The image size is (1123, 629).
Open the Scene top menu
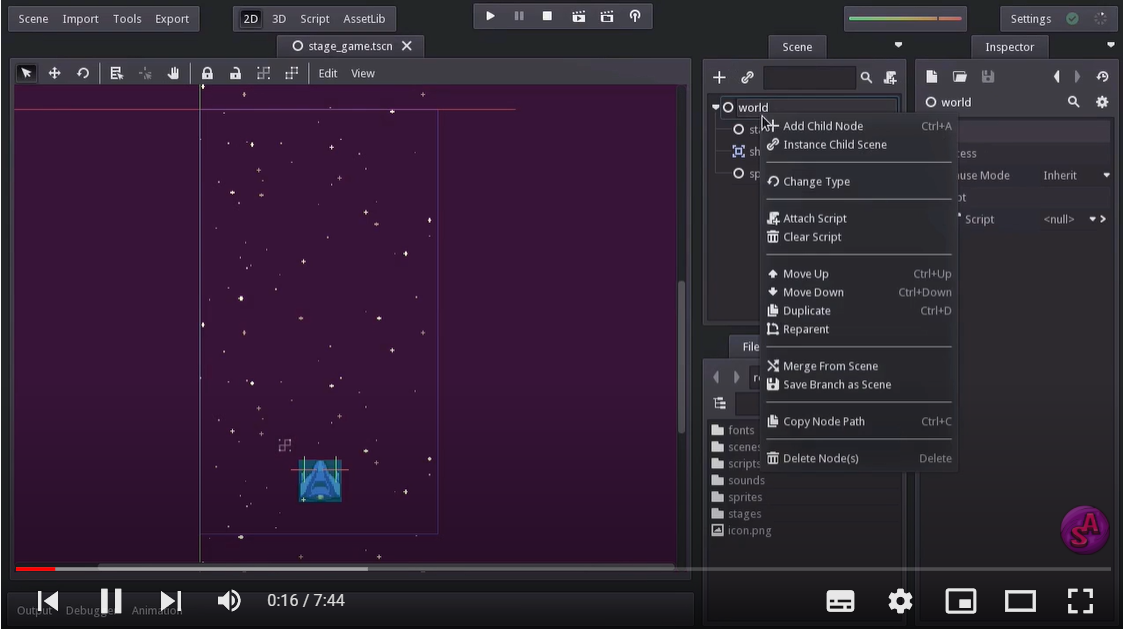[33, 19]
